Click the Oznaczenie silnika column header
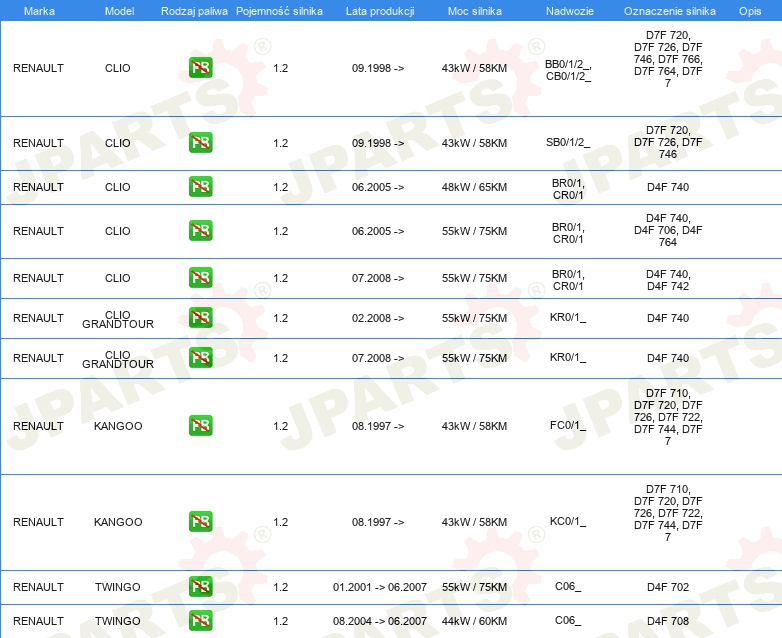 tap(670, 11)
